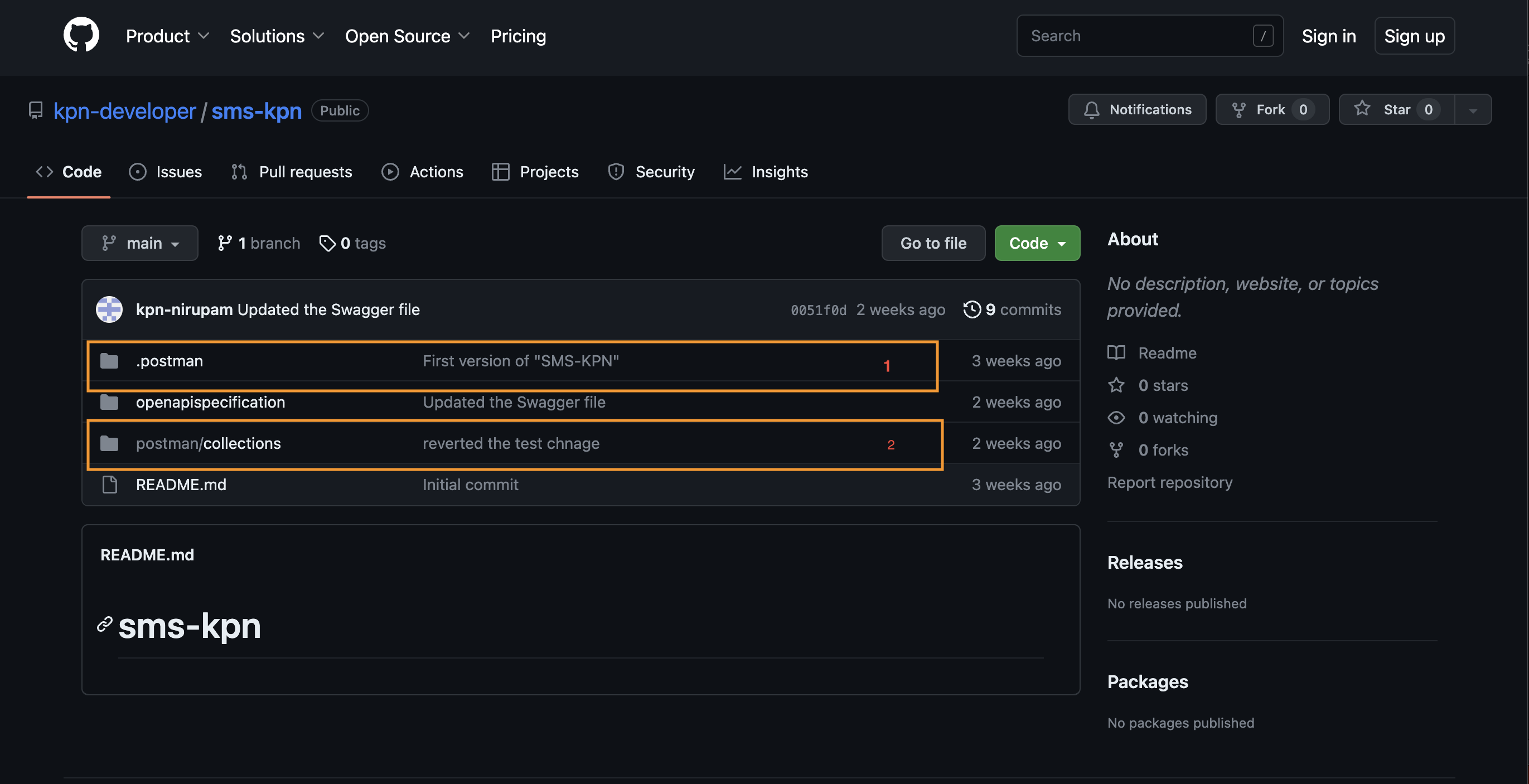1529x784 pixels.
Task: Open the latest commit message Updated the Swagger file
Action: pyautogui.click(x=328, y=310)
